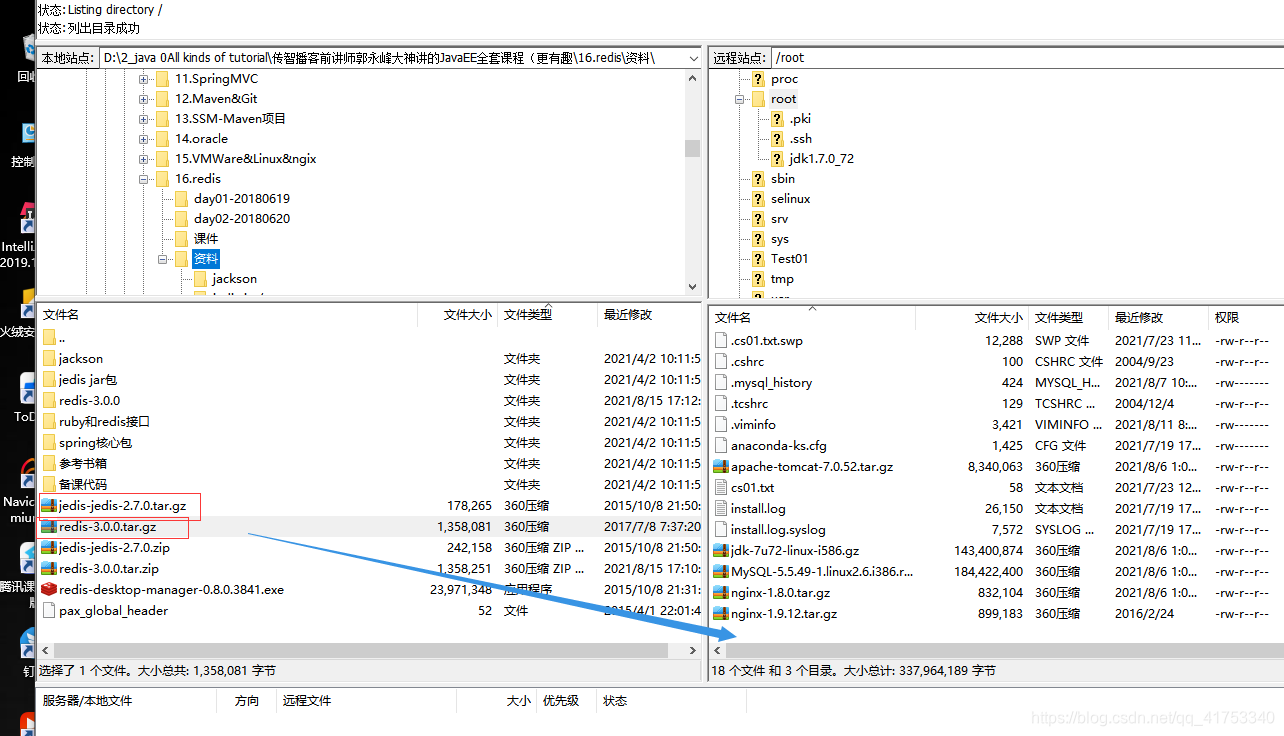The image size is (1284, 736).
Task: Click the redis-3.0.0.tar.zip archive icon
Action: pos(49,569)
